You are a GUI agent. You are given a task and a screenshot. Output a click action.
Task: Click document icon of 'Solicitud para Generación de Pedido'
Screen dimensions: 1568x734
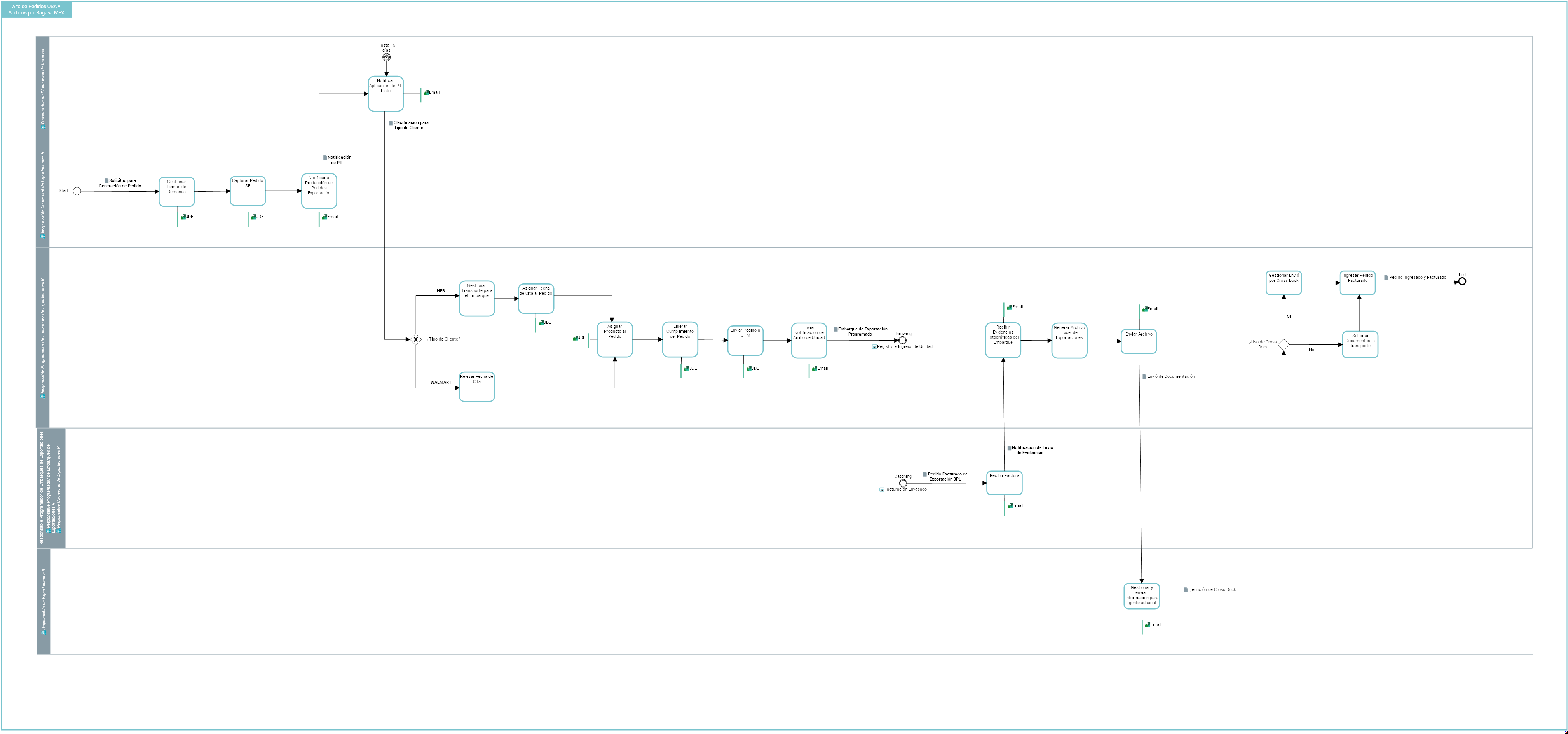point(106,181)
